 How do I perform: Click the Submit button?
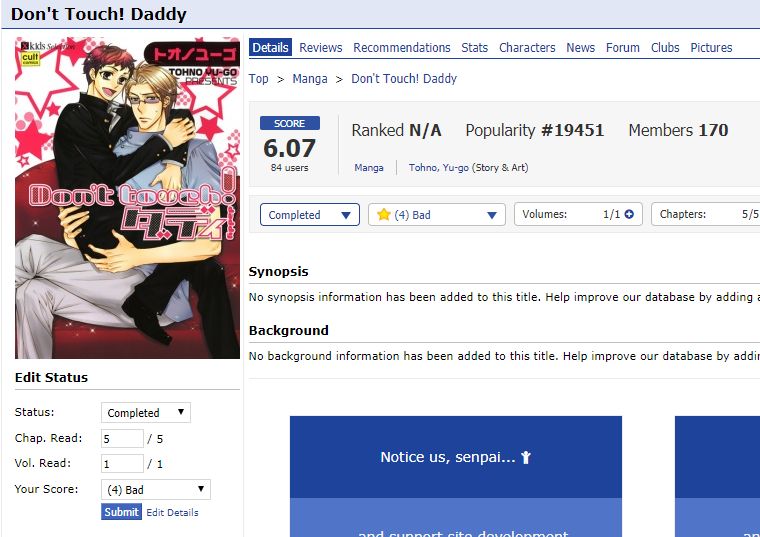121,512
